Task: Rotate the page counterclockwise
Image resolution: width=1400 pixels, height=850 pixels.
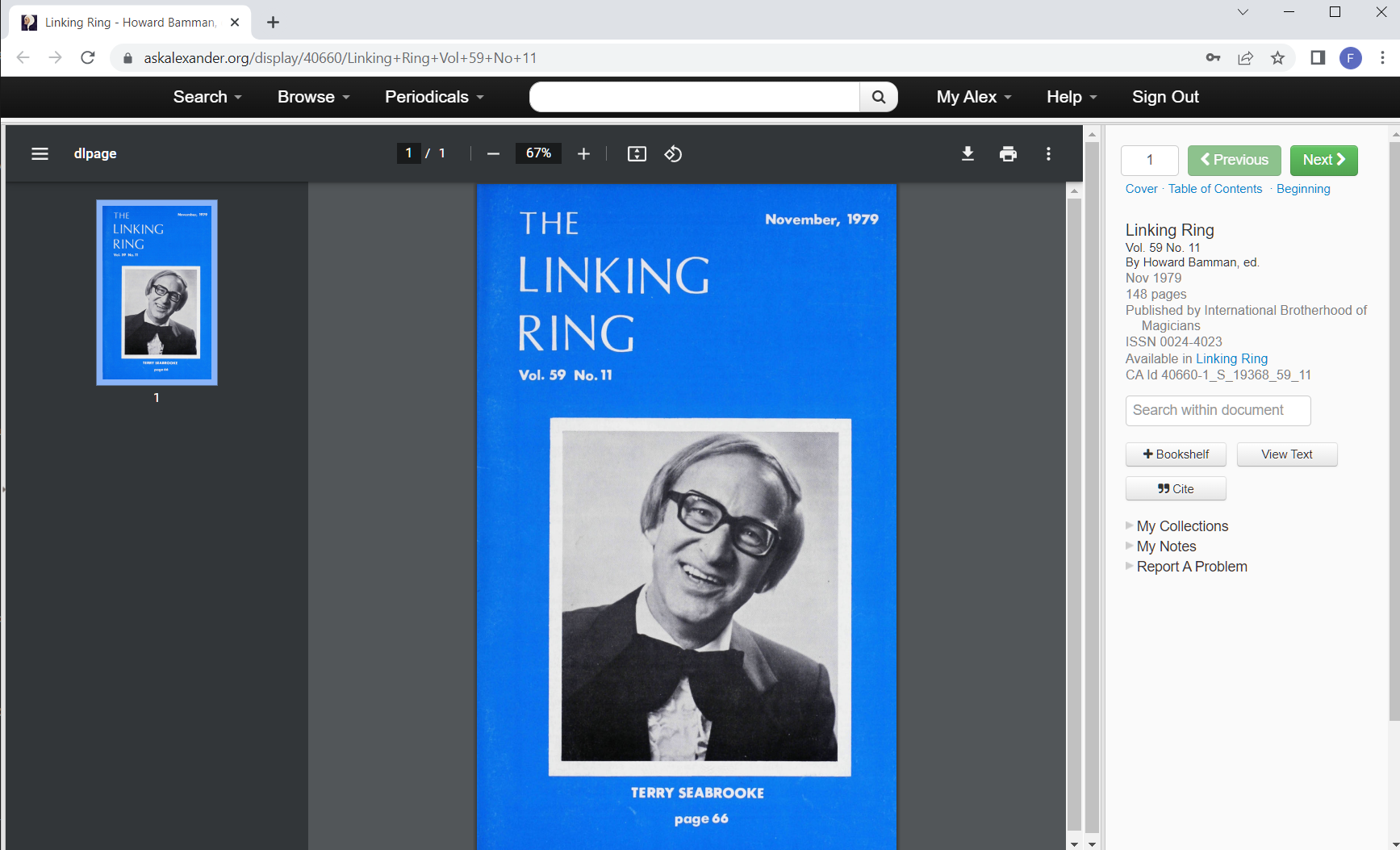Action: (x=673, y=153)
